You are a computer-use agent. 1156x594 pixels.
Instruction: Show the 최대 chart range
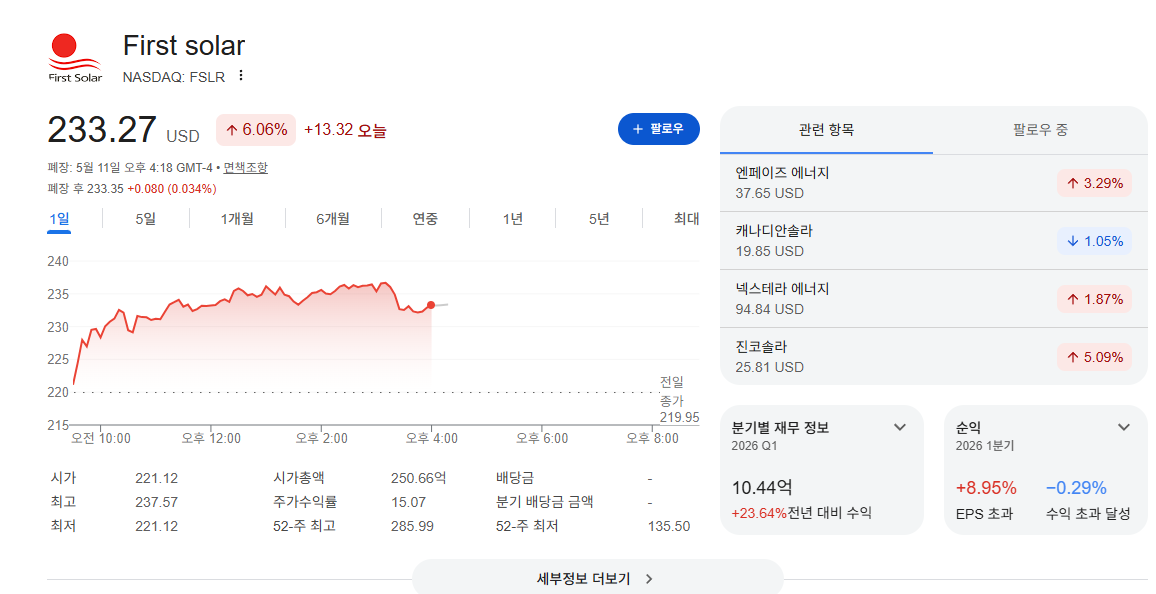[x=686, y=219]
